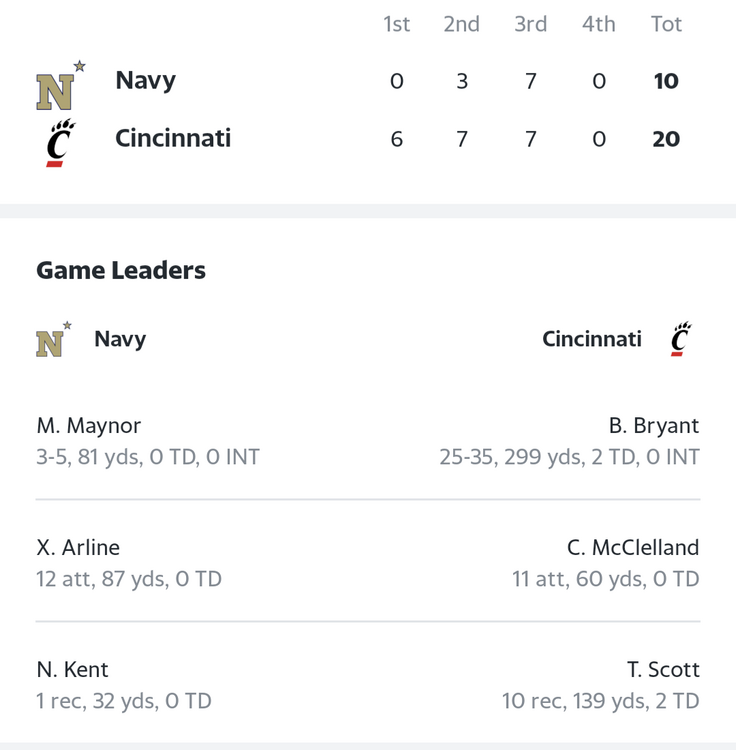
Task: Open Cincinnati team name in scoreboard
Action: coord(173,138)
